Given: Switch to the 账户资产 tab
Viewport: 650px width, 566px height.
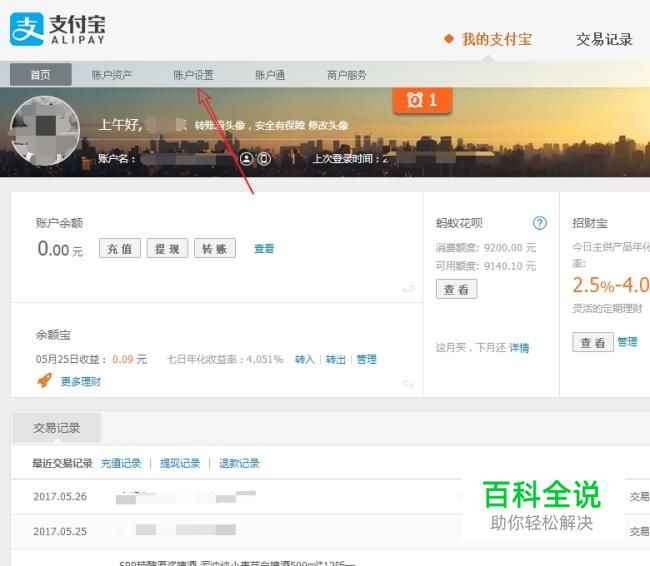Looking at the screenshot, I should (x=112, y=75).
